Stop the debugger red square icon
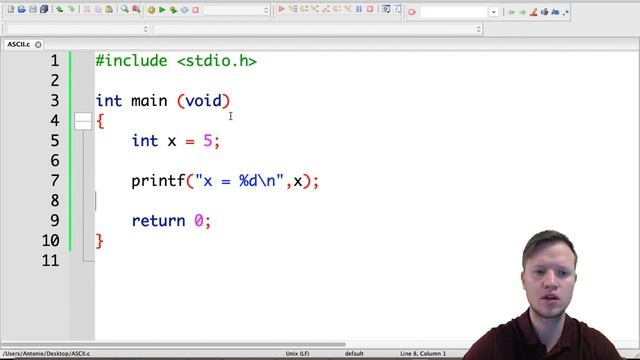This screenshot has height=360, width=640. [x=370, y=9]
